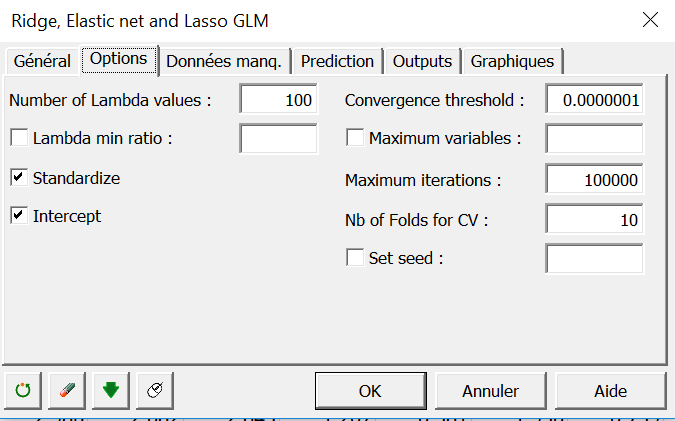Open help with the Aide button
The width and height of the screenshot is (675, 421).
point(610,391)
